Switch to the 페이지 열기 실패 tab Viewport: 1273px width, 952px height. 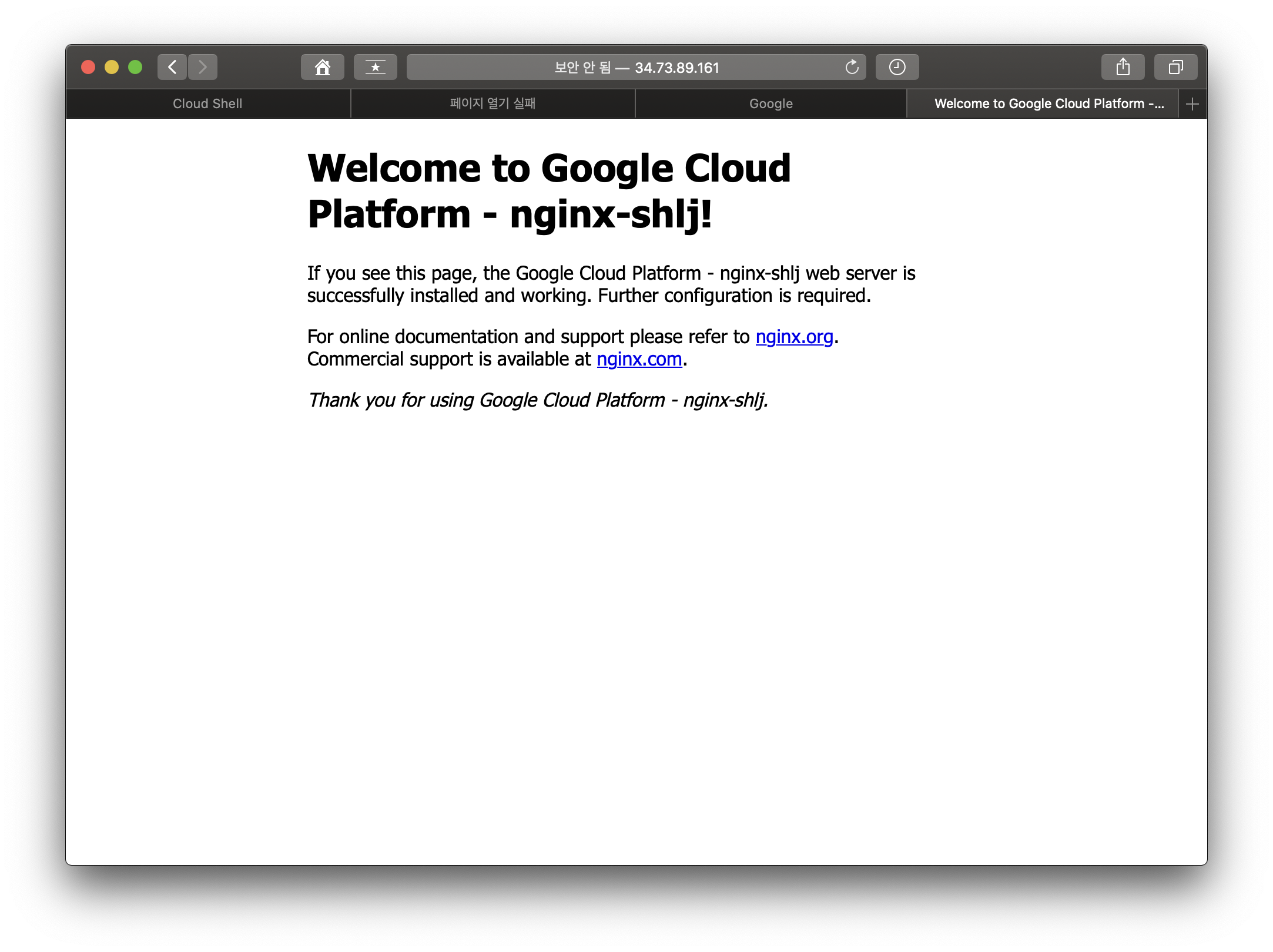493,104
